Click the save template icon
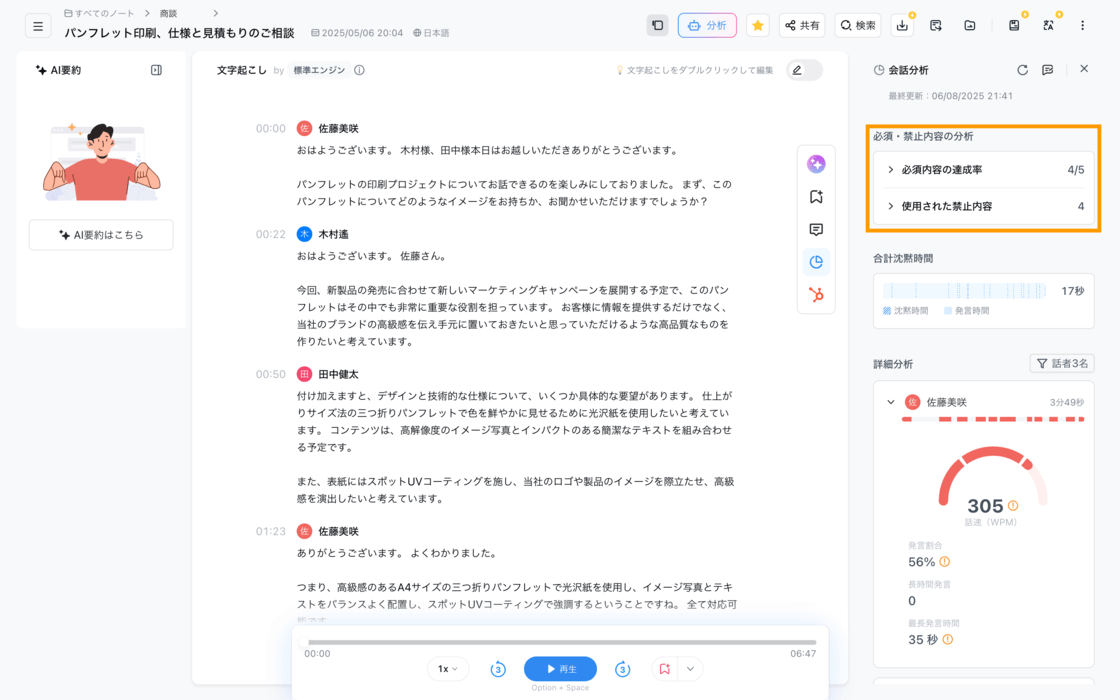Viewport: 1120px width, 700px height. click(x=1014, y=26)
